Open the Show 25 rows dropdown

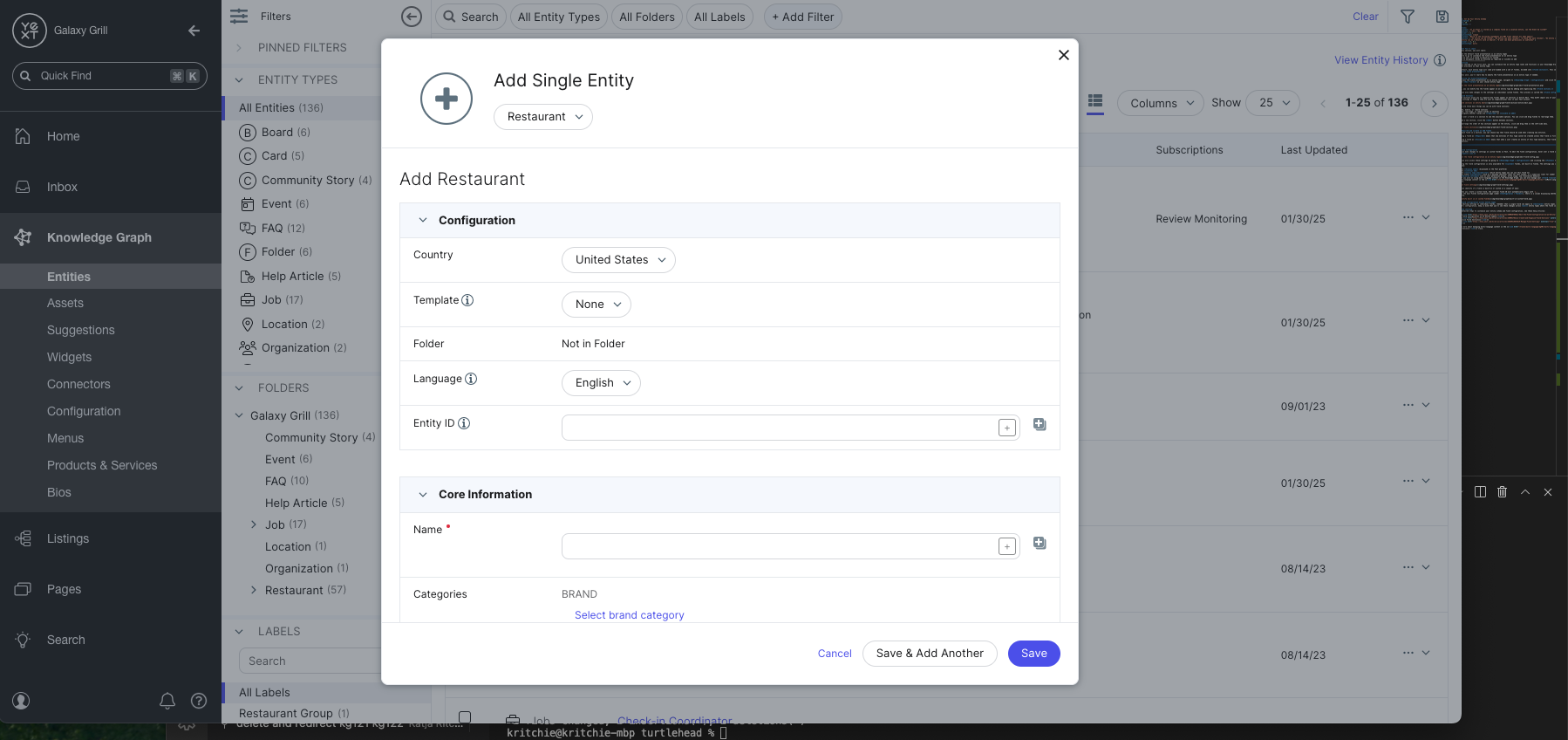[x=1273, y=103]
